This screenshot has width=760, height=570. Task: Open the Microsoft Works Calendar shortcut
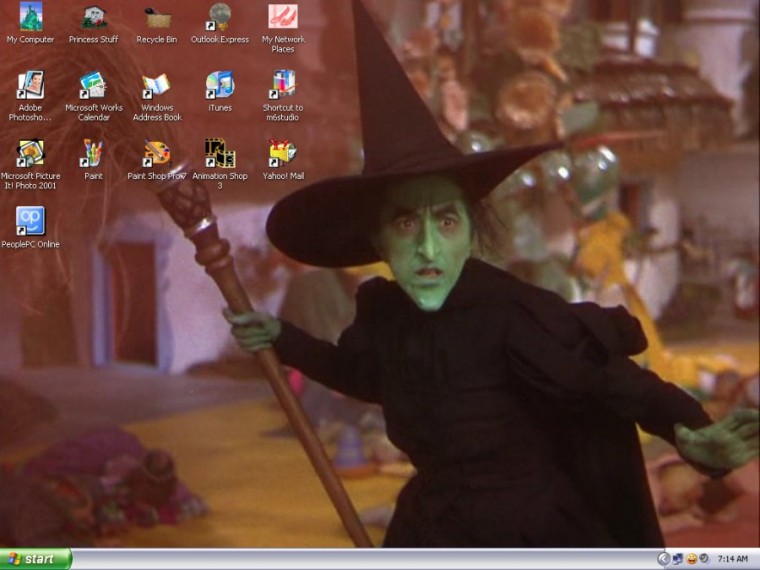[94, 96]
